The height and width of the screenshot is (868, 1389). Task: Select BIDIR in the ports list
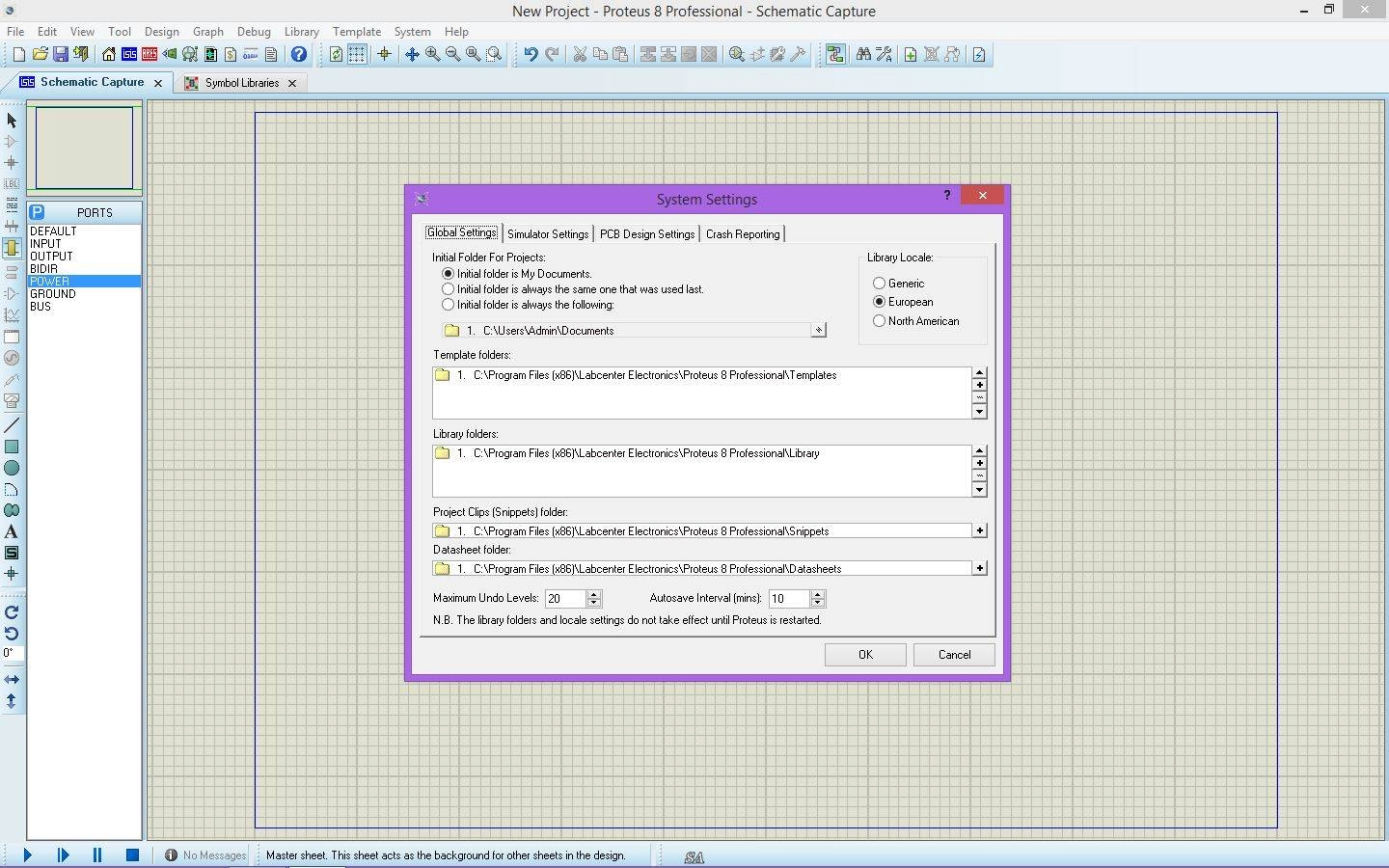point(84,269)
